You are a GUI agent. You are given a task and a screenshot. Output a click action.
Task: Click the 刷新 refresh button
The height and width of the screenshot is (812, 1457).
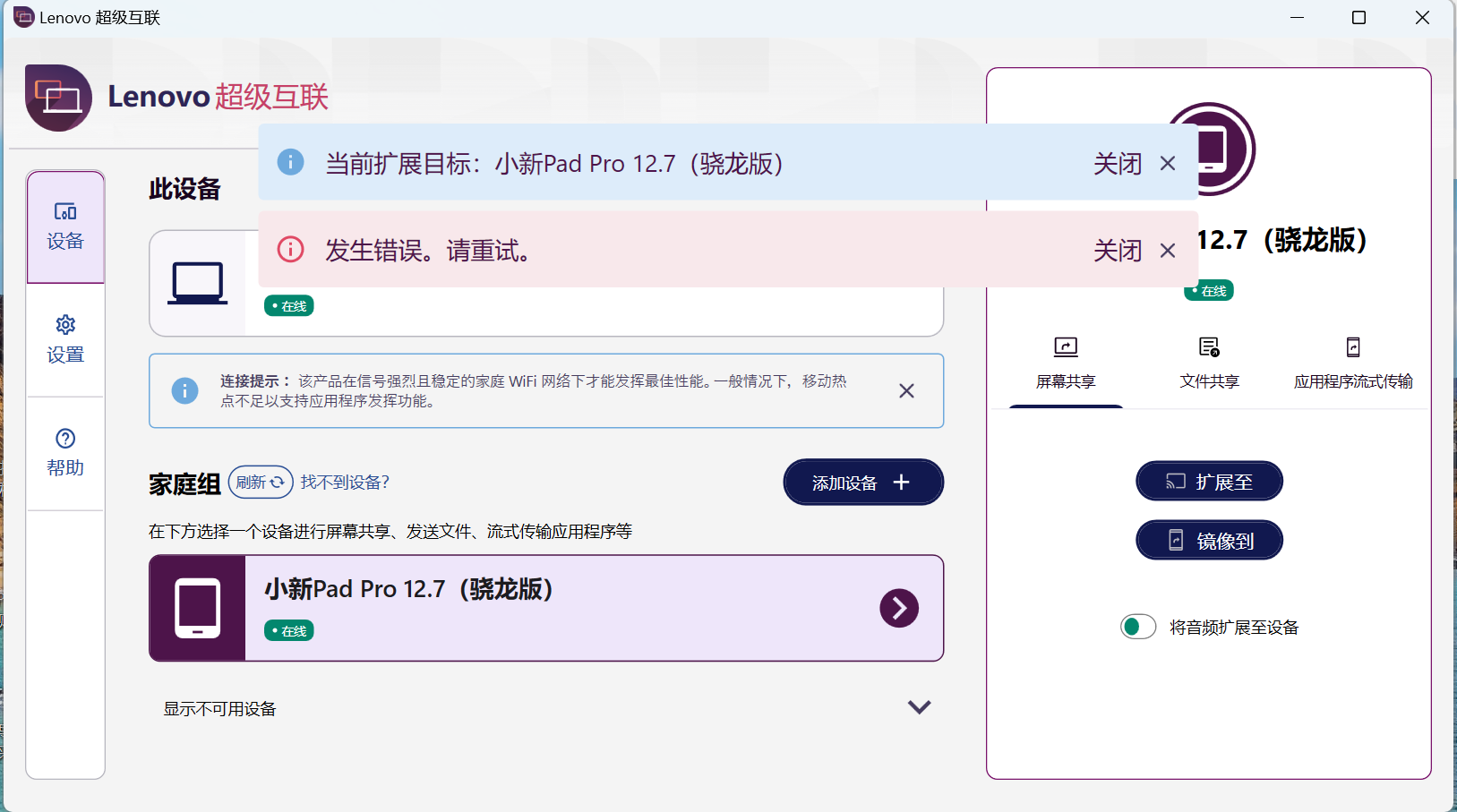261,482
